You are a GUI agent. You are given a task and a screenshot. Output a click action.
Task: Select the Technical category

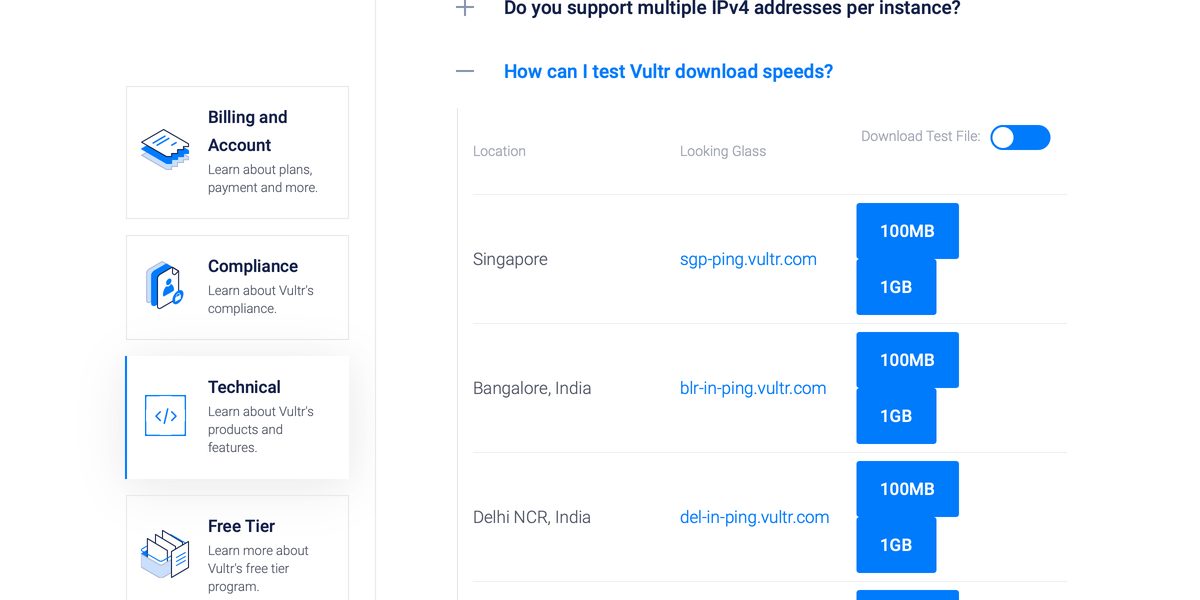tap(237, 417)
